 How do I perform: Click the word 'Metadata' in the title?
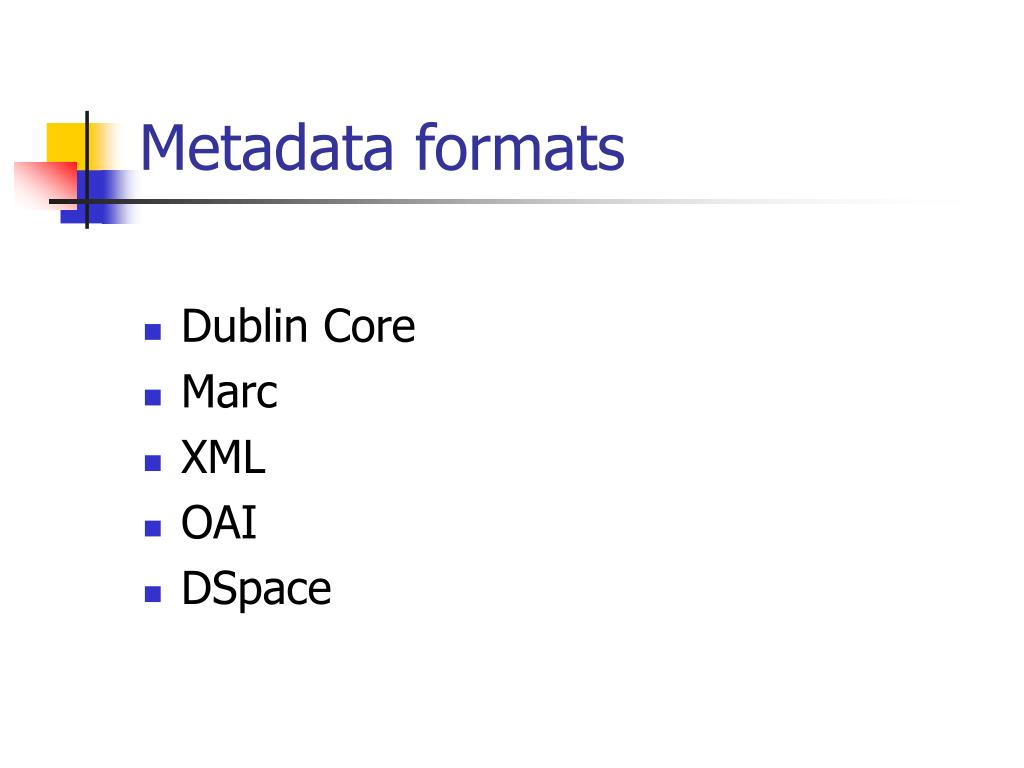point(267,148)
